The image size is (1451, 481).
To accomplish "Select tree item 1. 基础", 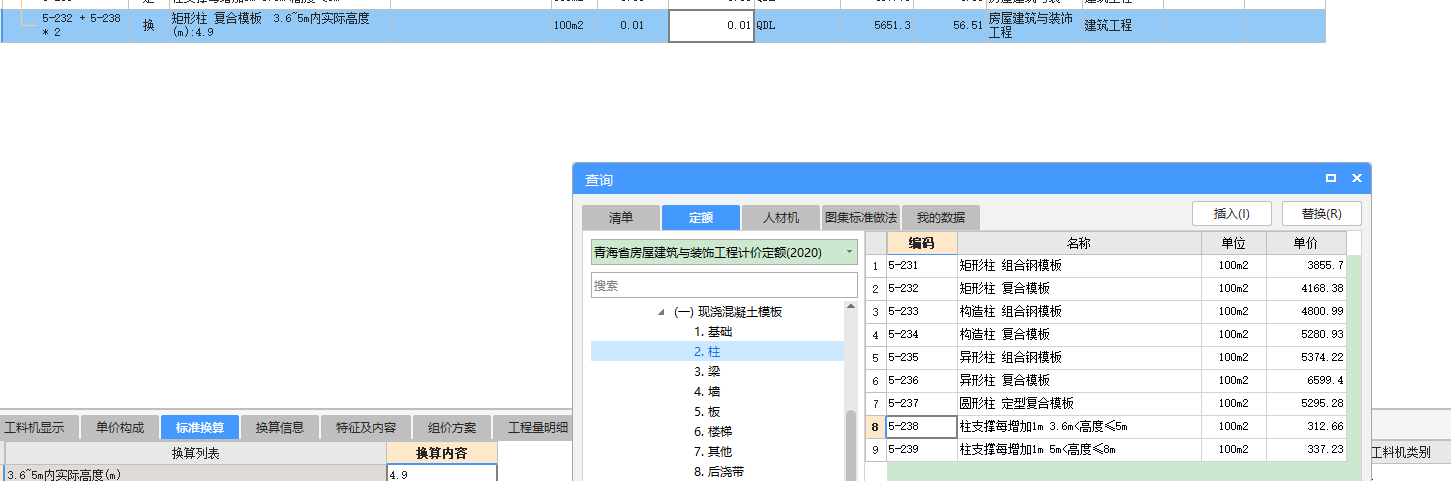I will pos(713,332).
